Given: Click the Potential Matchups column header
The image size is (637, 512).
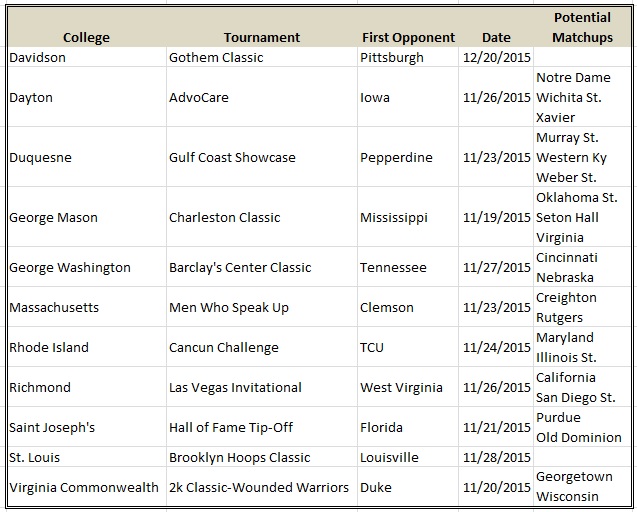Looking at the screenshot, I should coord(582,27).
